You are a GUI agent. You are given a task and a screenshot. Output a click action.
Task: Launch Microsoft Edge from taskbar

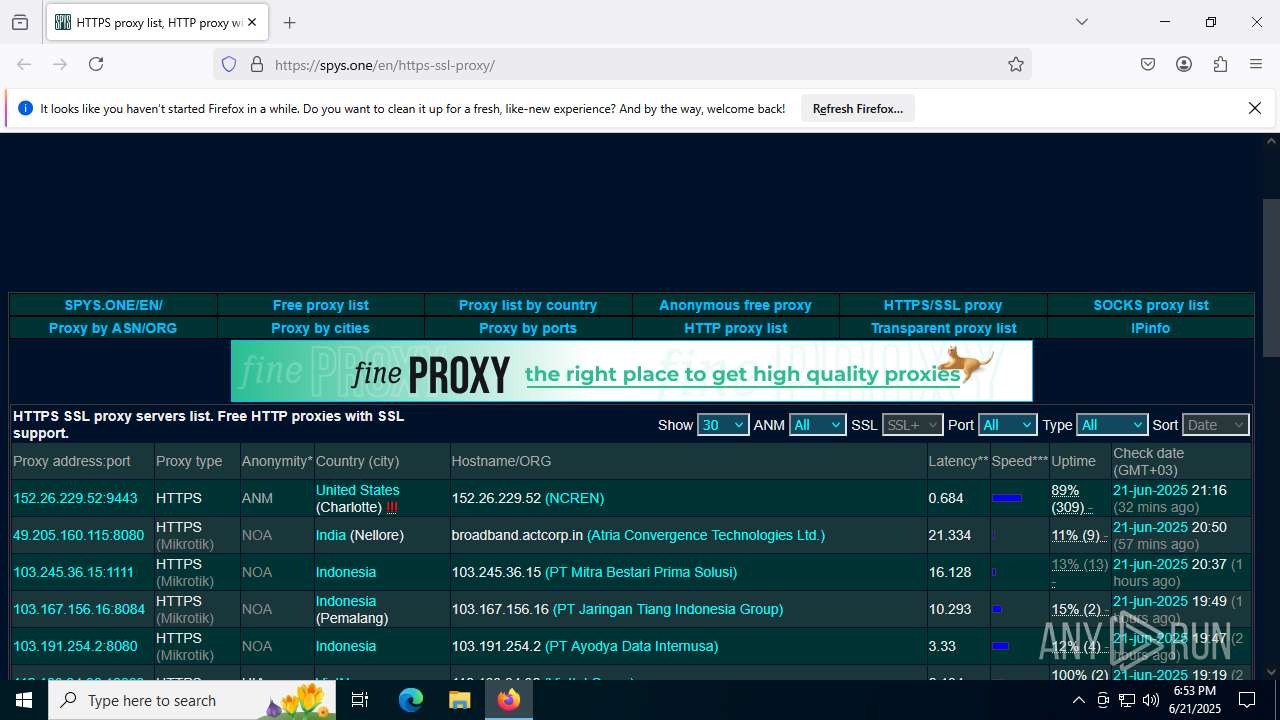[411, 700]
